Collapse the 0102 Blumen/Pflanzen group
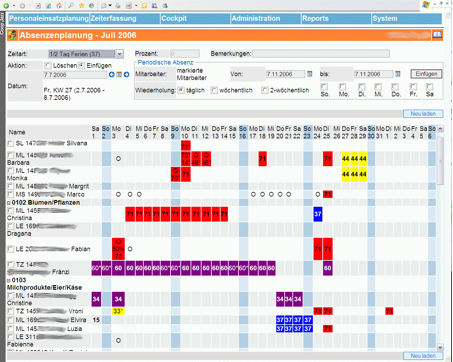The image size is (453, 362). (9, 203)
